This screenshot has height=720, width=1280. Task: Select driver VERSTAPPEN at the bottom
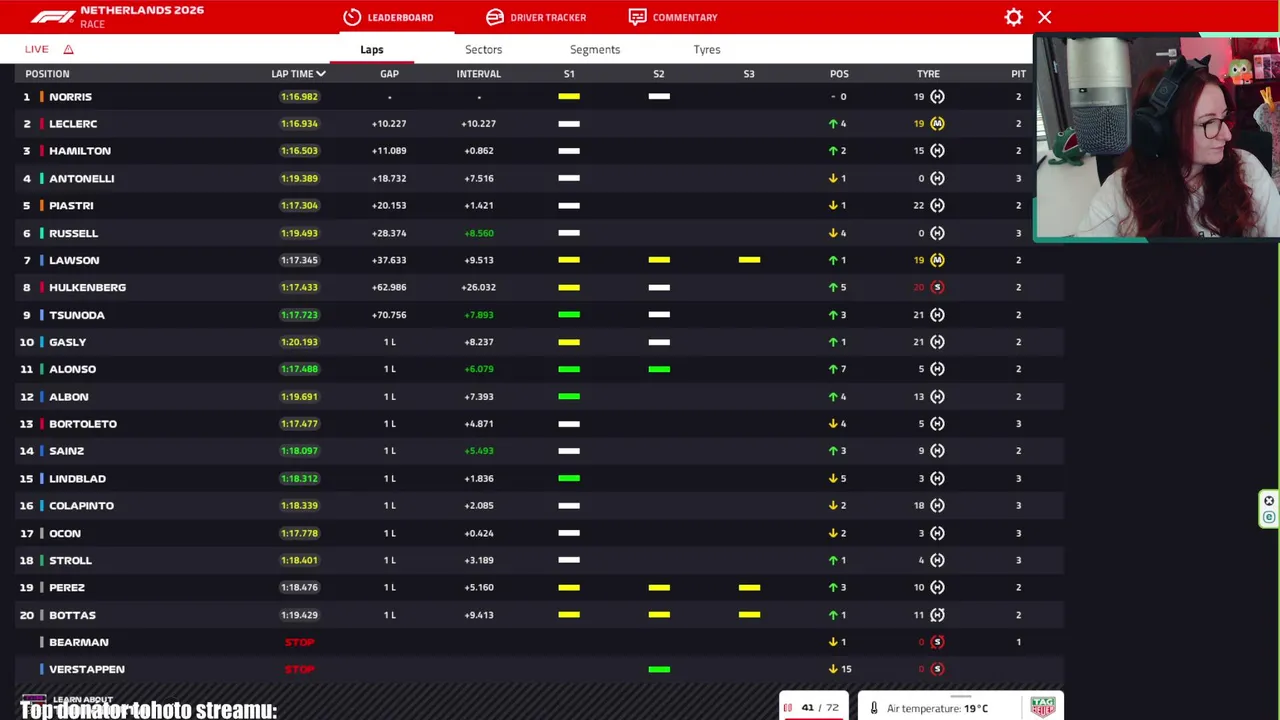coord(87,669)
